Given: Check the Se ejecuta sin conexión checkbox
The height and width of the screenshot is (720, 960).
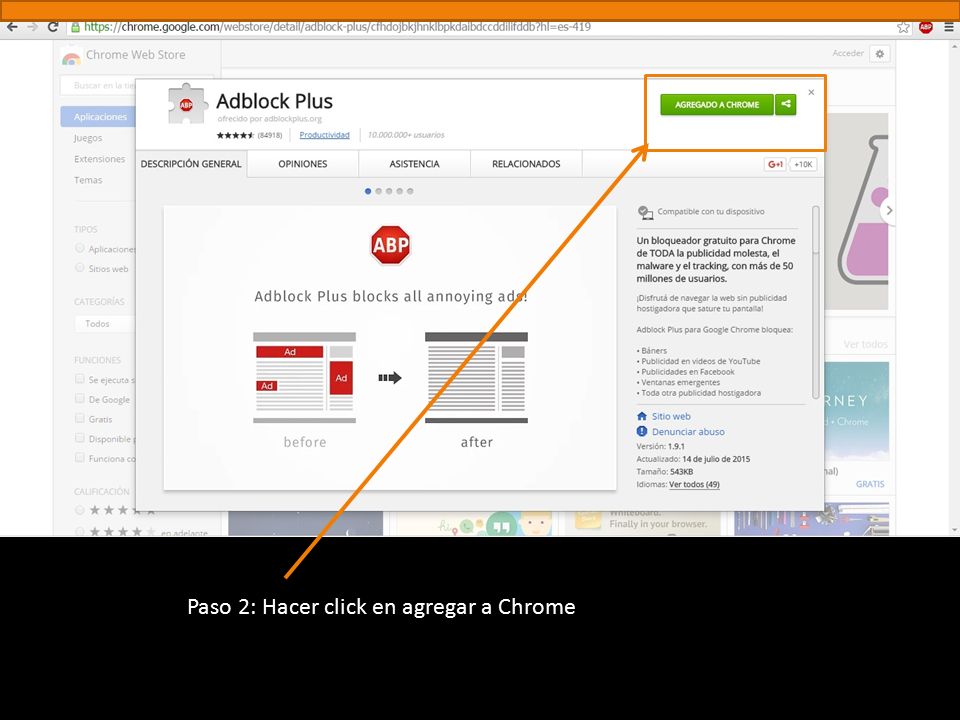Looking at the screenshot, I should [x=80, y=379].
